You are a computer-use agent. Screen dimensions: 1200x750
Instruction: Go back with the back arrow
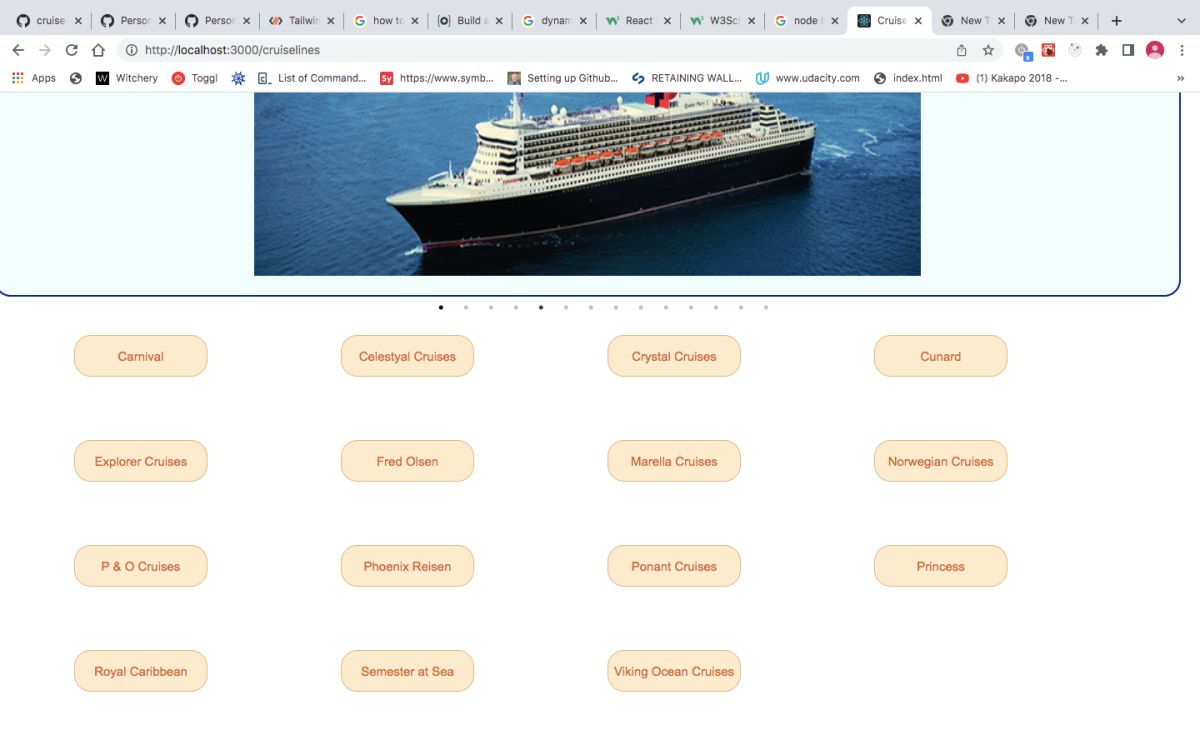pyautogui.click(x=18, y=50)
